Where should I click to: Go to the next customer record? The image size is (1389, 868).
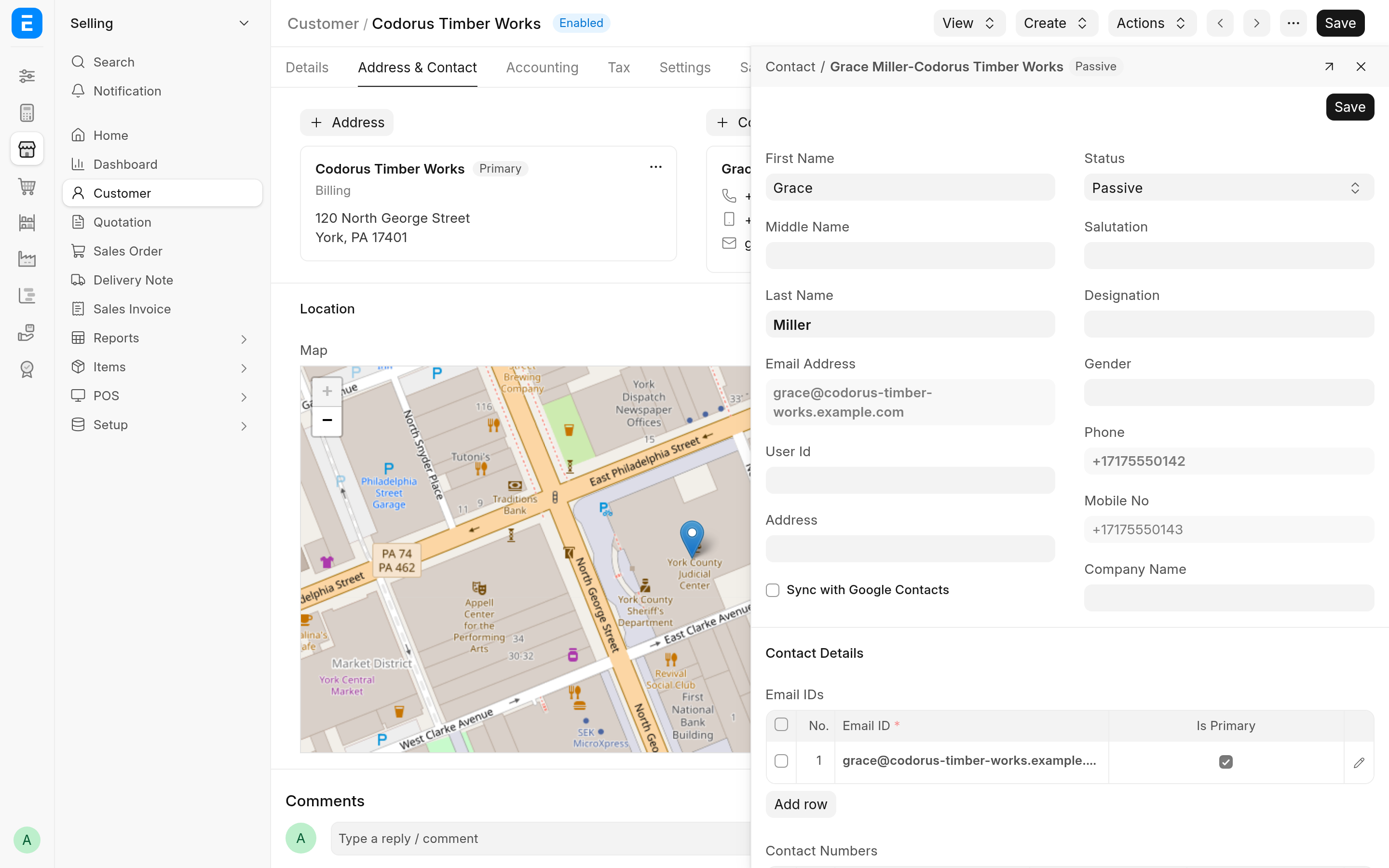[x=1256, y=23]
